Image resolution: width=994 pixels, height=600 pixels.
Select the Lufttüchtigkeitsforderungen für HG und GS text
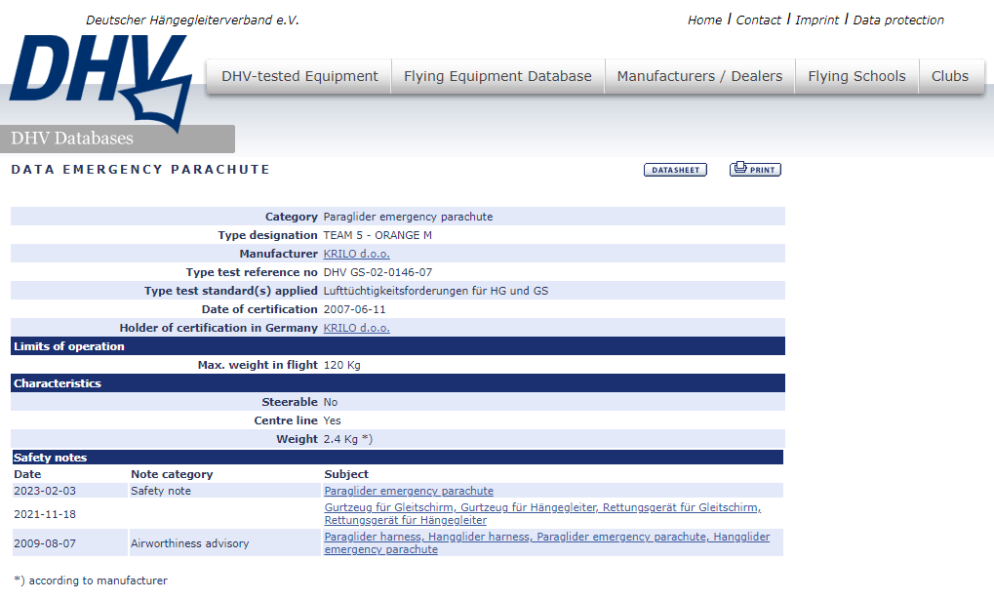(x=436, y=291)
